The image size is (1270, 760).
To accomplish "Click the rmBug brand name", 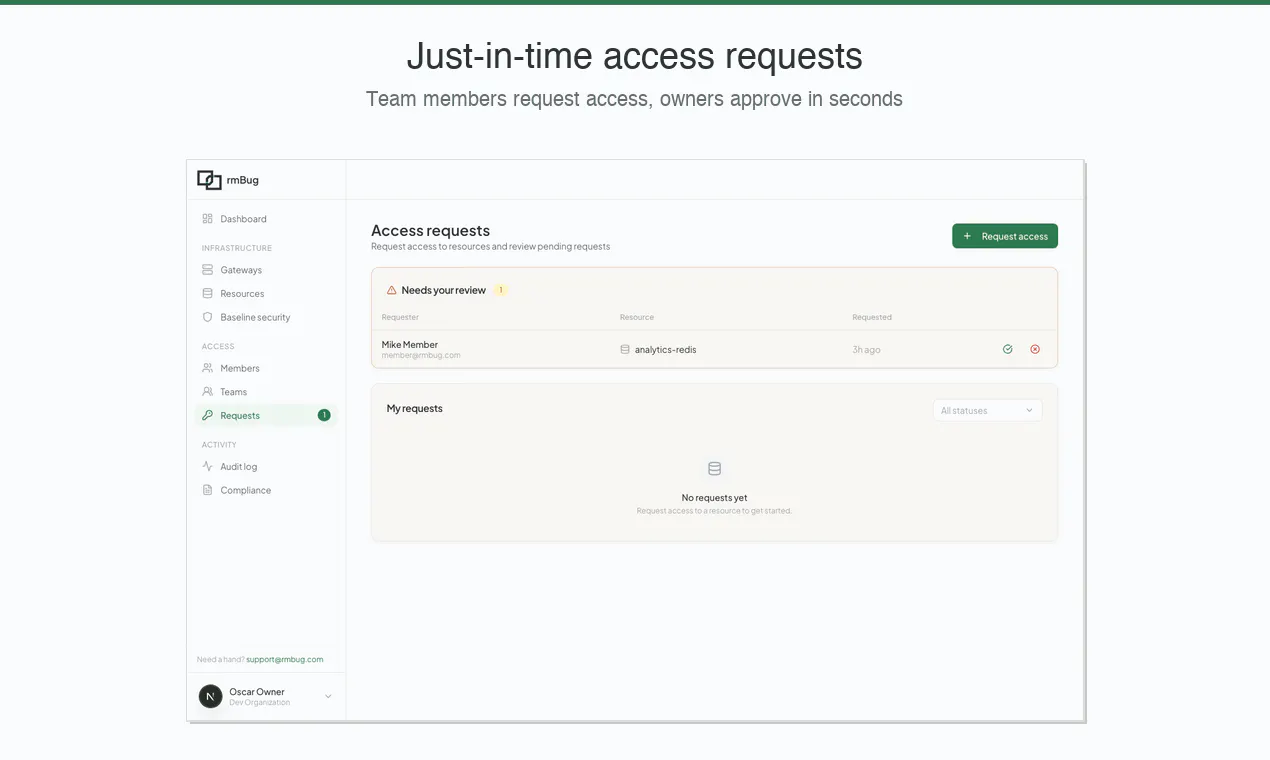I will [243, 180].
